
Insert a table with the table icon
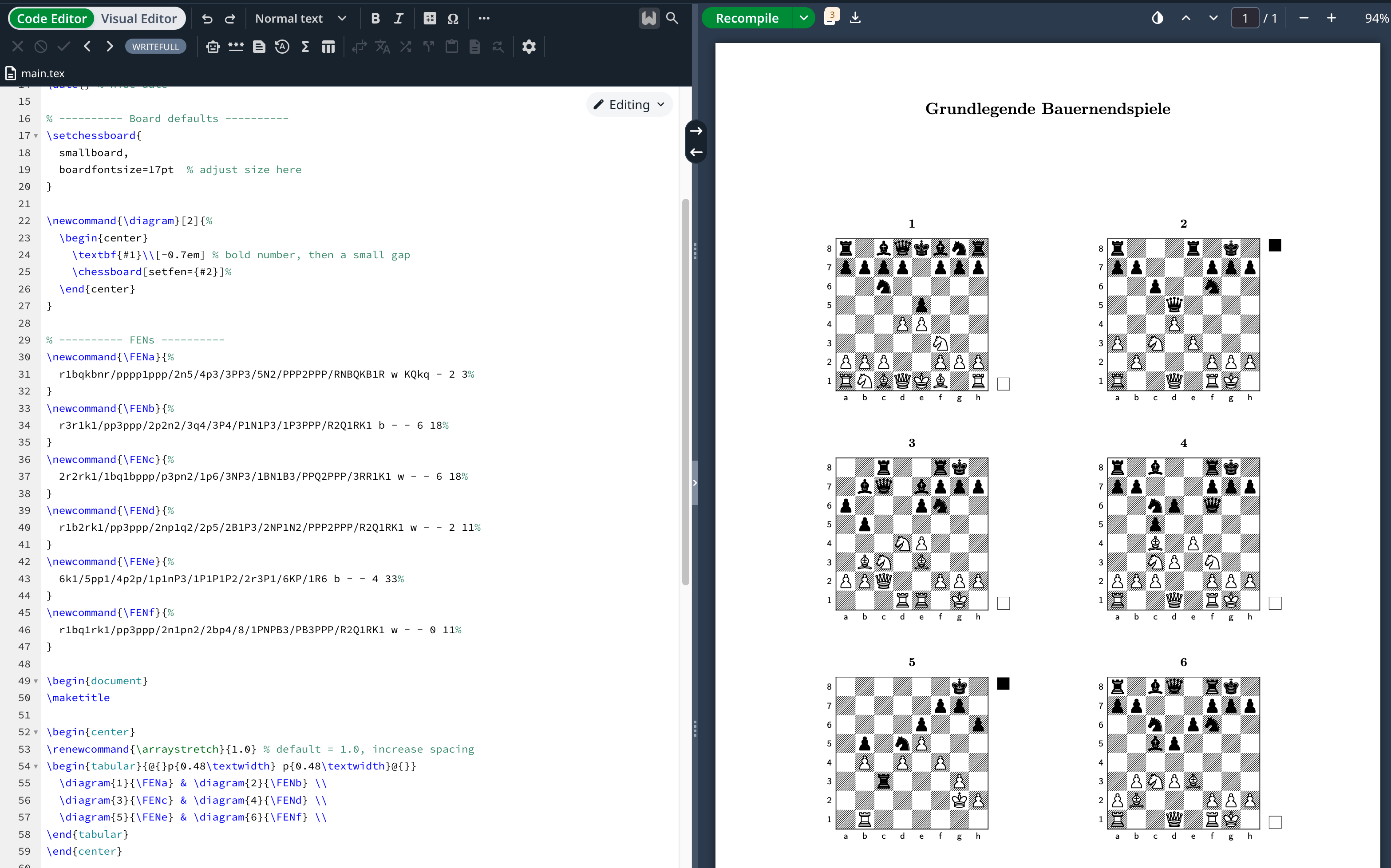(x=328, y=47)
